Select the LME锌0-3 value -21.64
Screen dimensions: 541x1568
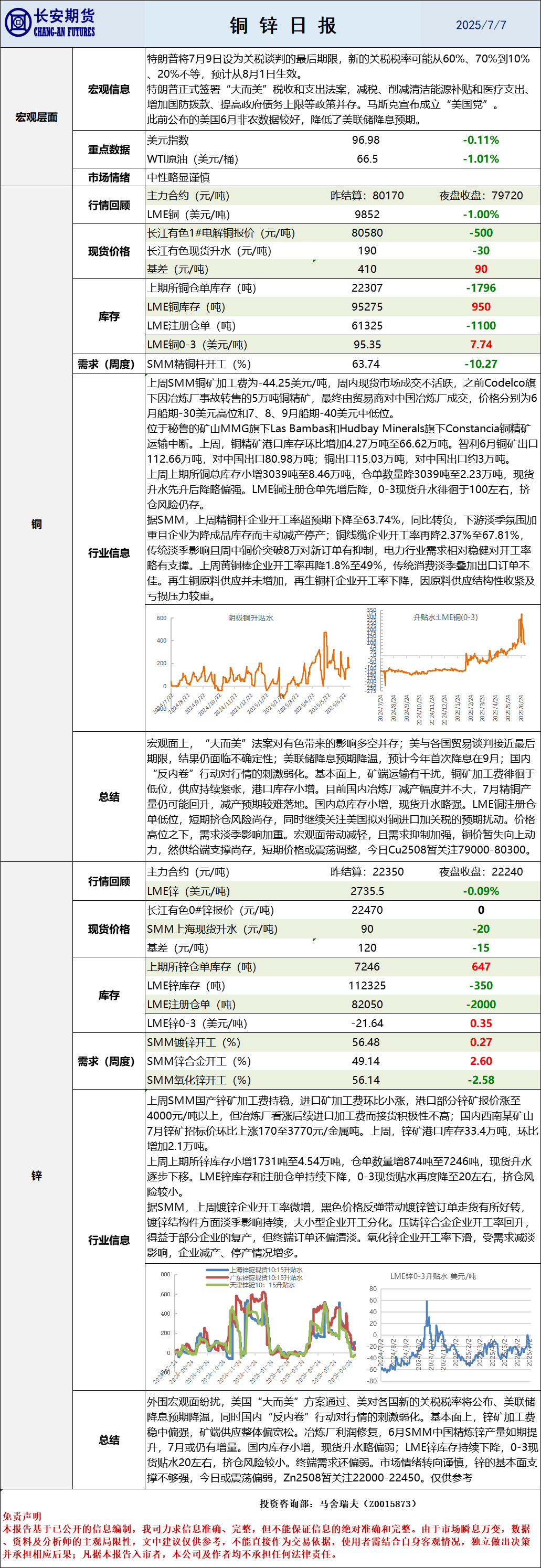(367, 1023)
